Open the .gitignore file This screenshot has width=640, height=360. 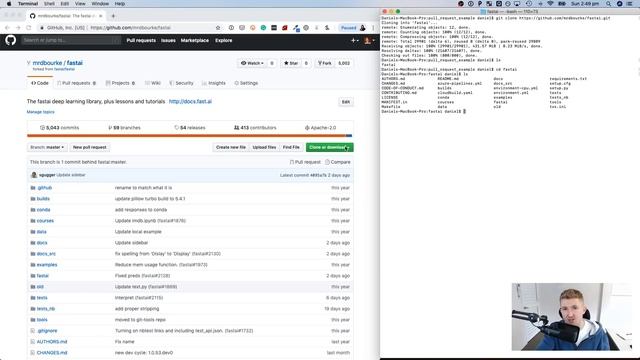(47, 331)
